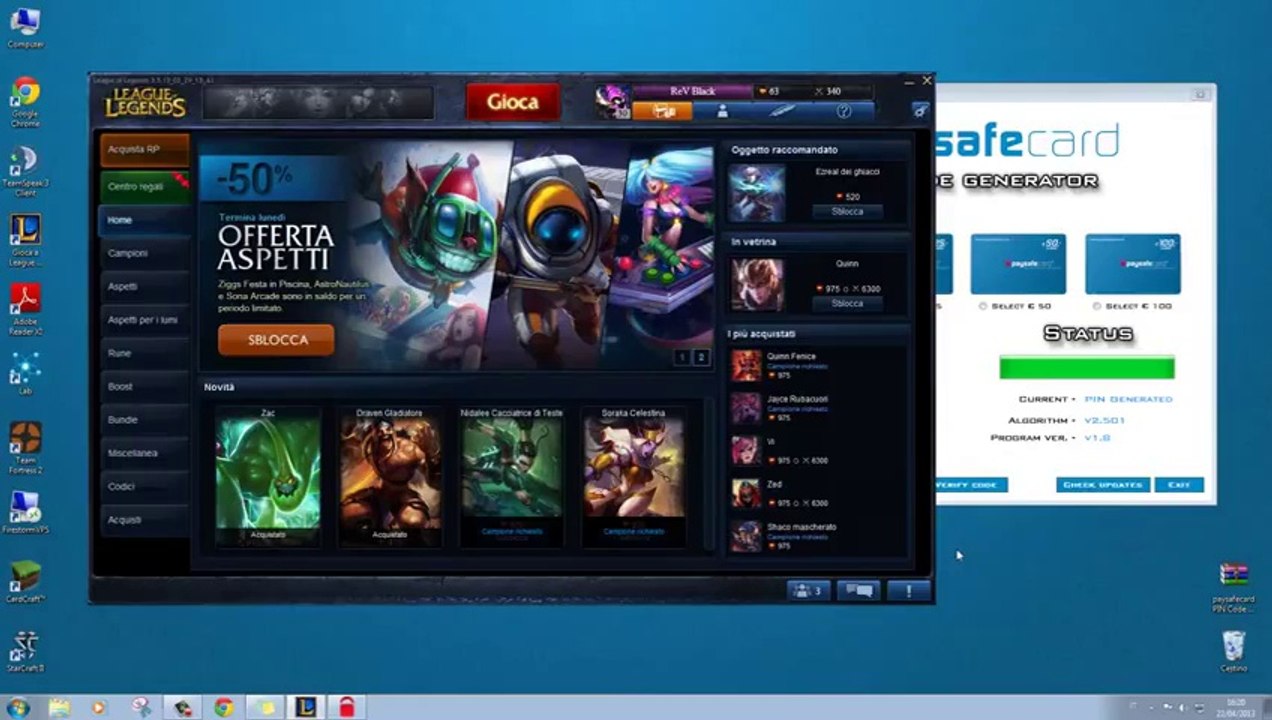Select Shaco mascherato in most purchased list
Screen dimensions: 1272x720
click(817, 536)
